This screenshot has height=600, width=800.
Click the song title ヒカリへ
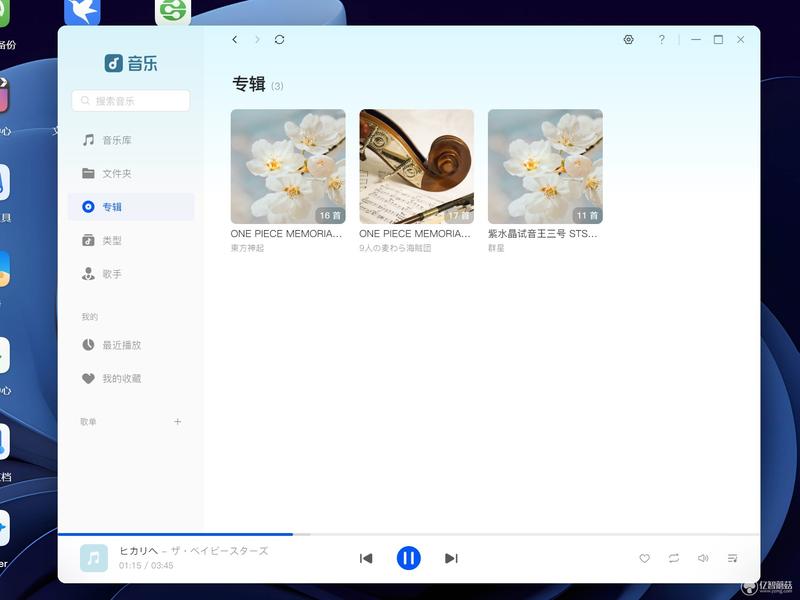(x=139, y=551)
